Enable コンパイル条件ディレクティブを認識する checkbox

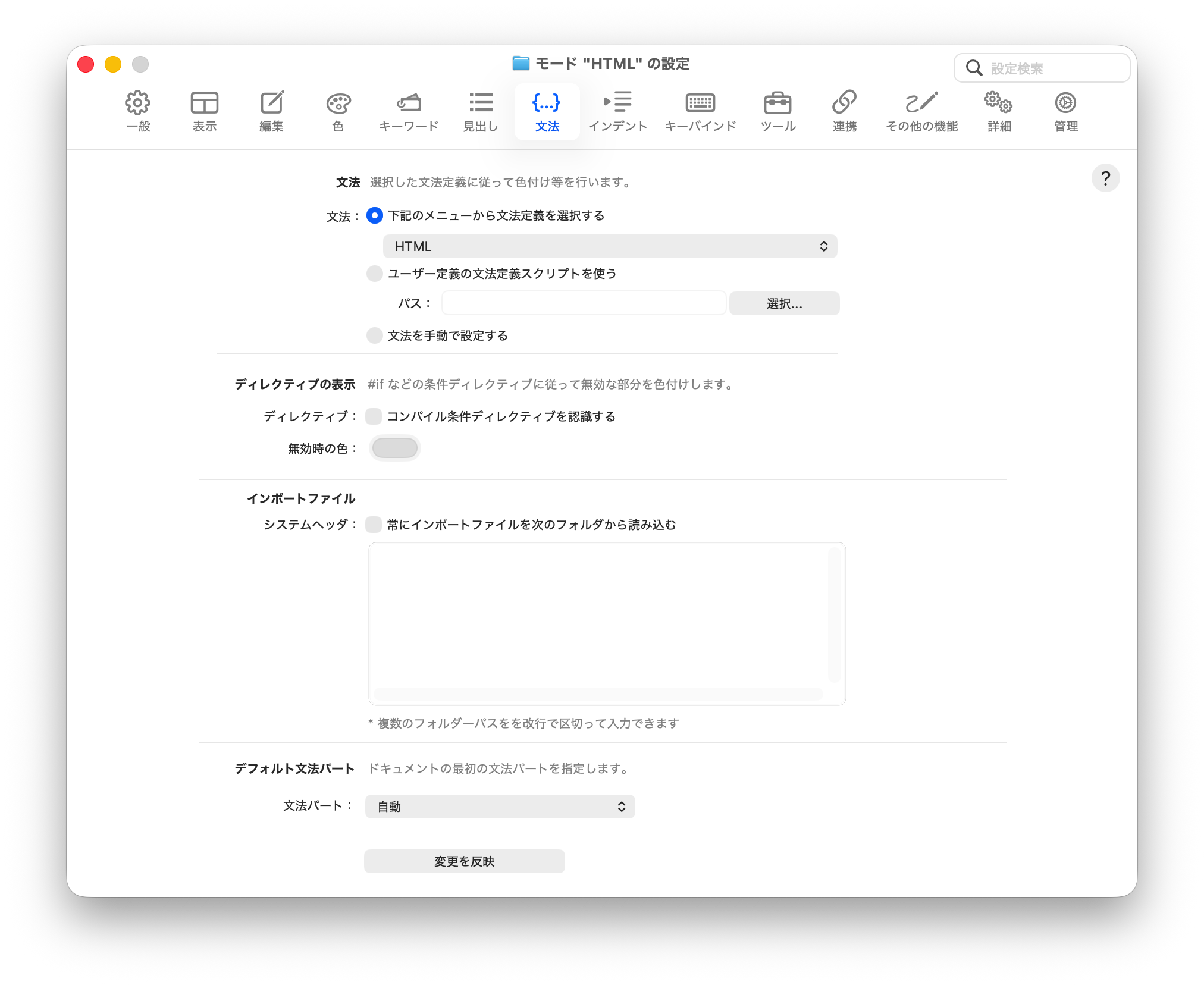(374, 416)
